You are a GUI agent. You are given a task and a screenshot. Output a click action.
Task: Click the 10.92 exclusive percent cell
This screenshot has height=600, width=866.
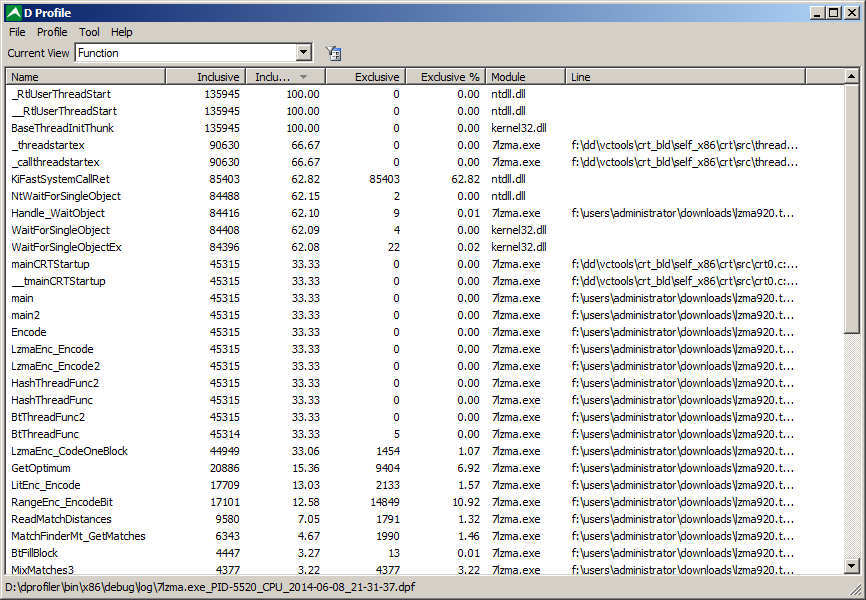click(x=465, y=502)
